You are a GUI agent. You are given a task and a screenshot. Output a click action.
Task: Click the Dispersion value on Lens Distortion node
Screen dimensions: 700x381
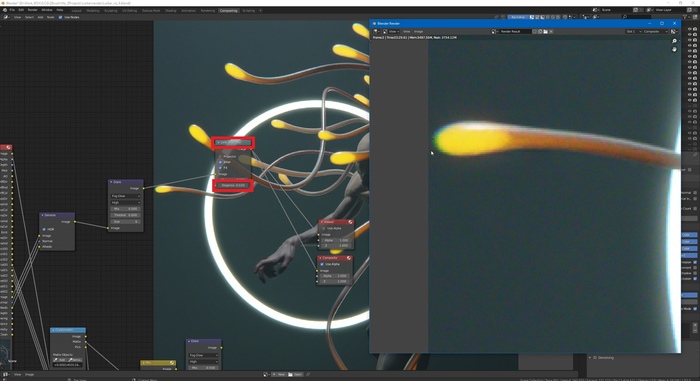pos(233,185)
